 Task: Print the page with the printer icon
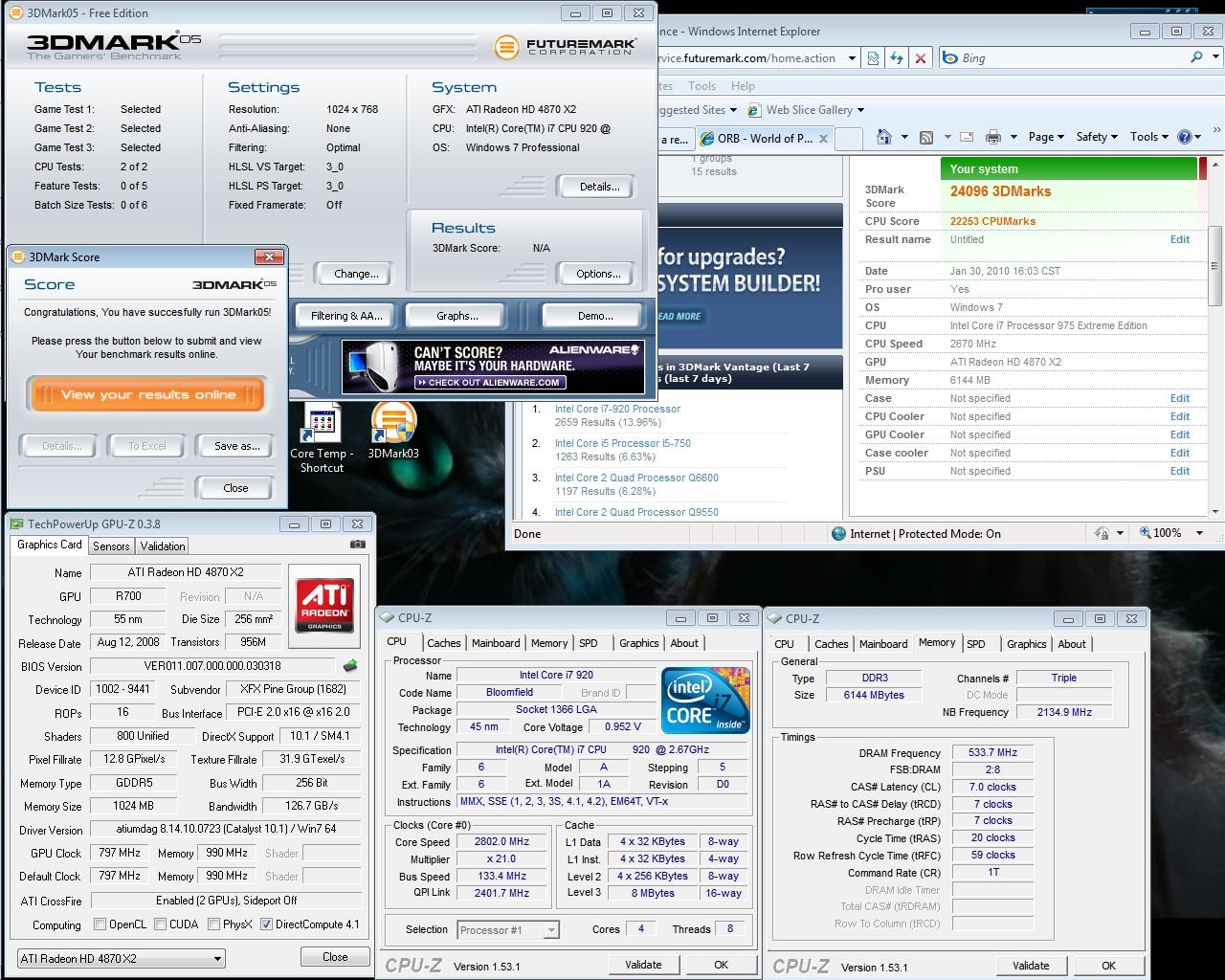[x=993, y=137]
